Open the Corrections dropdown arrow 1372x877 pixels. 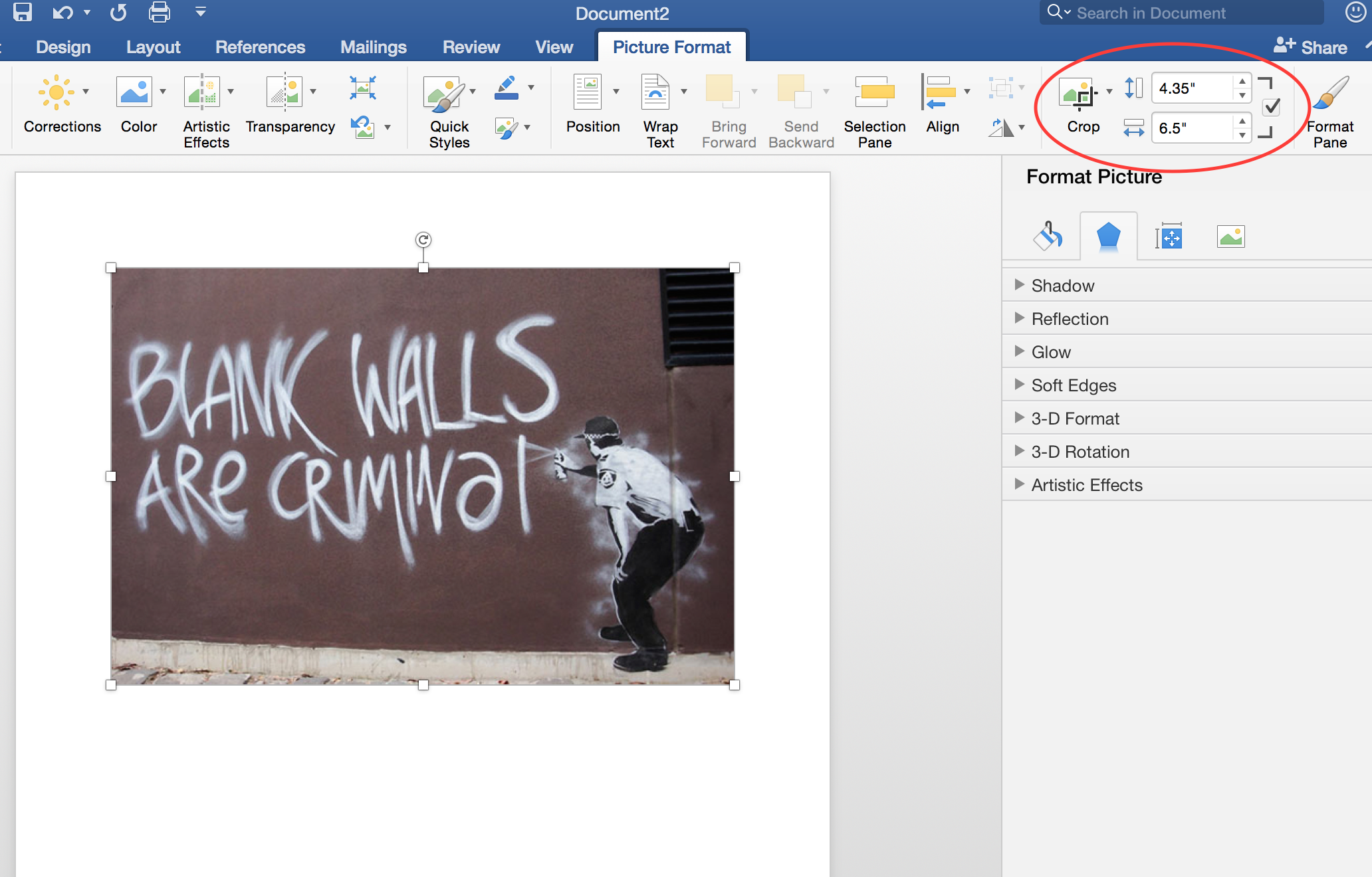[86, 92]
